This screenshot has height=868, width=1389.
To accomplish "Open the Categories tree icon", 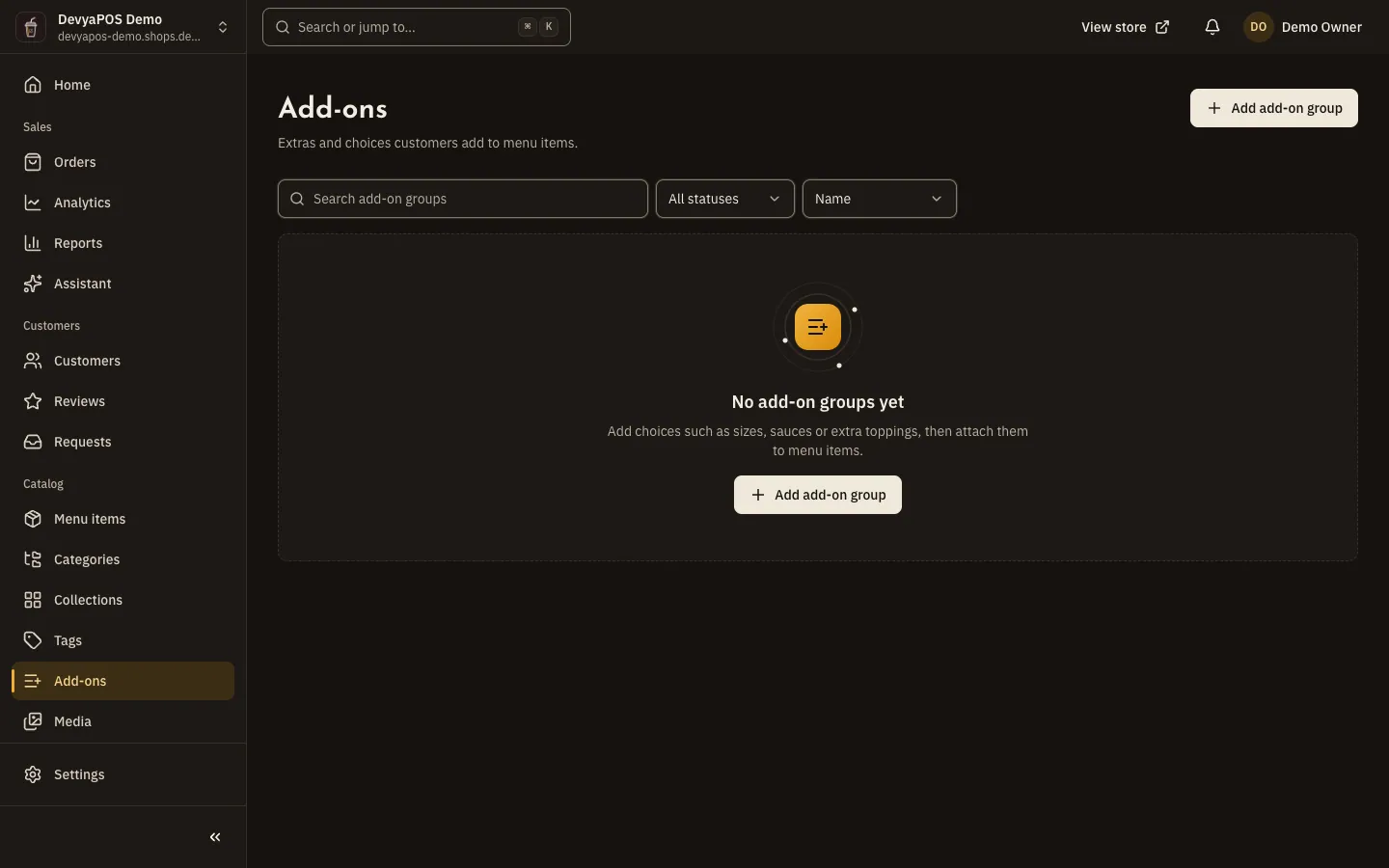I will pos(33,559).
